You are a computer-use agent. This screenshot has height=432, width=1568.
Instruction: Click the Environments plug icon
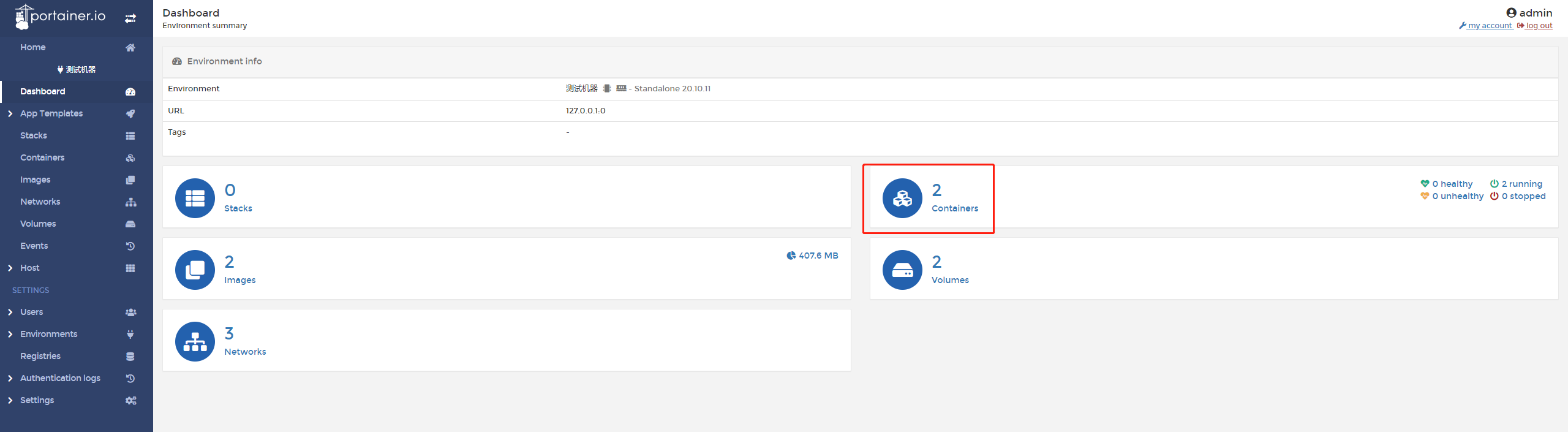130,334
